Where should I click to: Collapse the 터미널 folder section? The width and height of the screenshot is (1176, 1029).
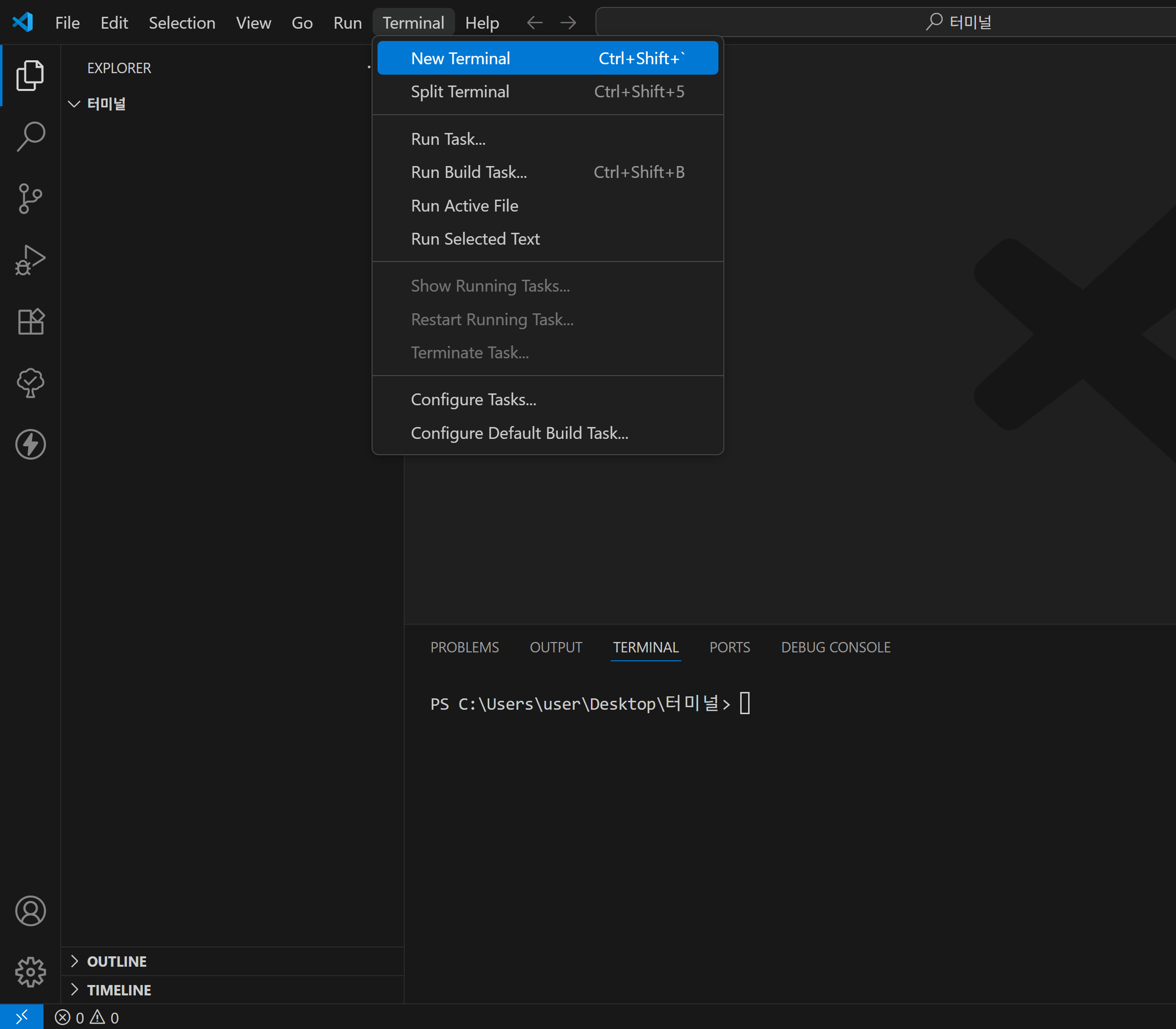point(74,104)
